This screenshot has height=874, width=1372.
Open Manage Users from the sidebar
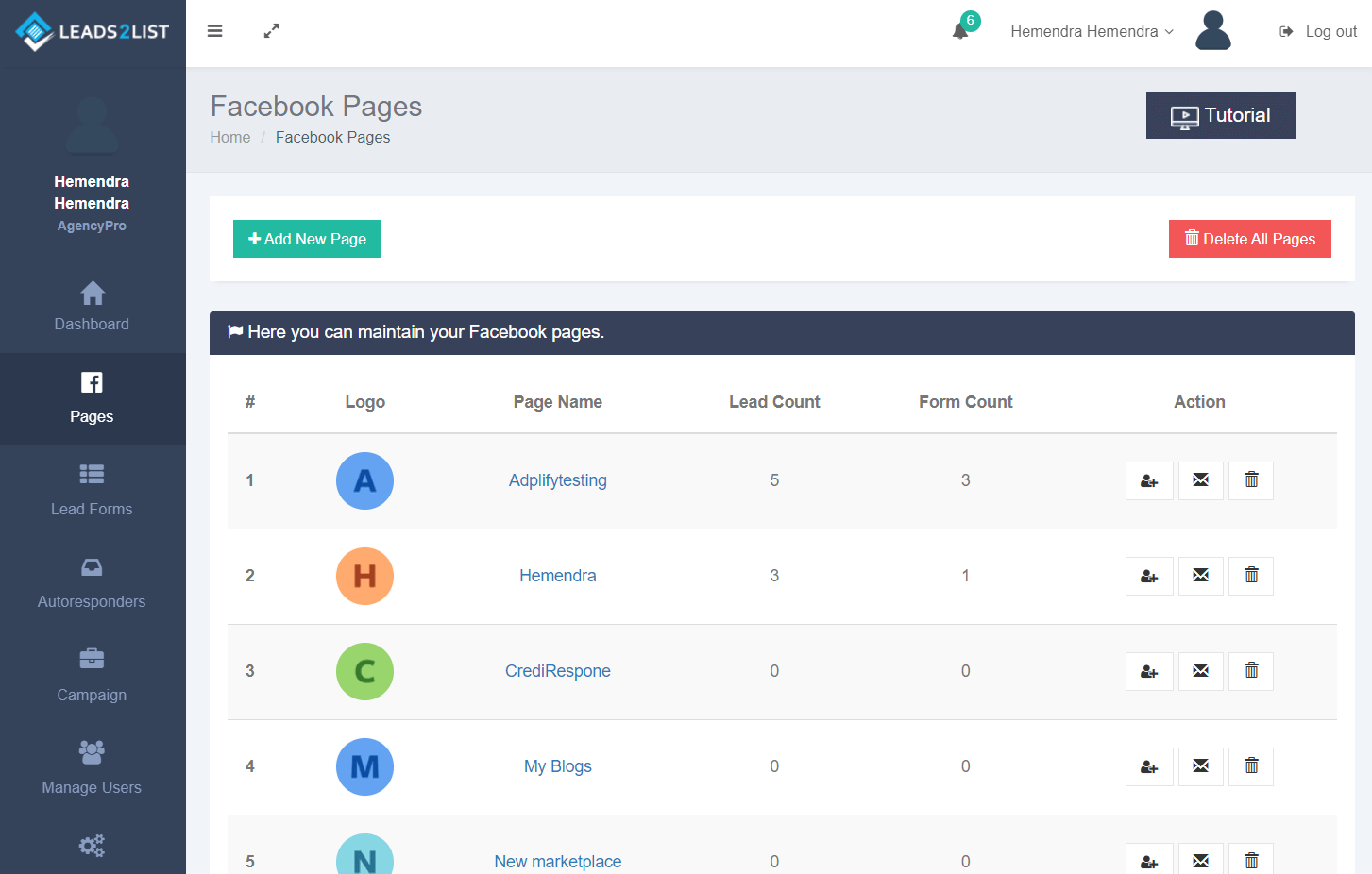[x=92, y=768]
